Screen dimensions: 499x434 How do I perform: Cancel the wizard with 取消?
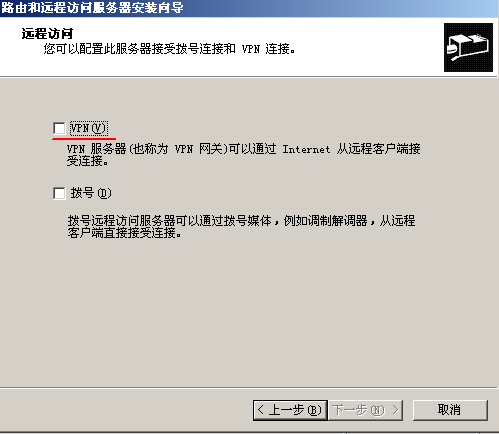tap(450, 410)
